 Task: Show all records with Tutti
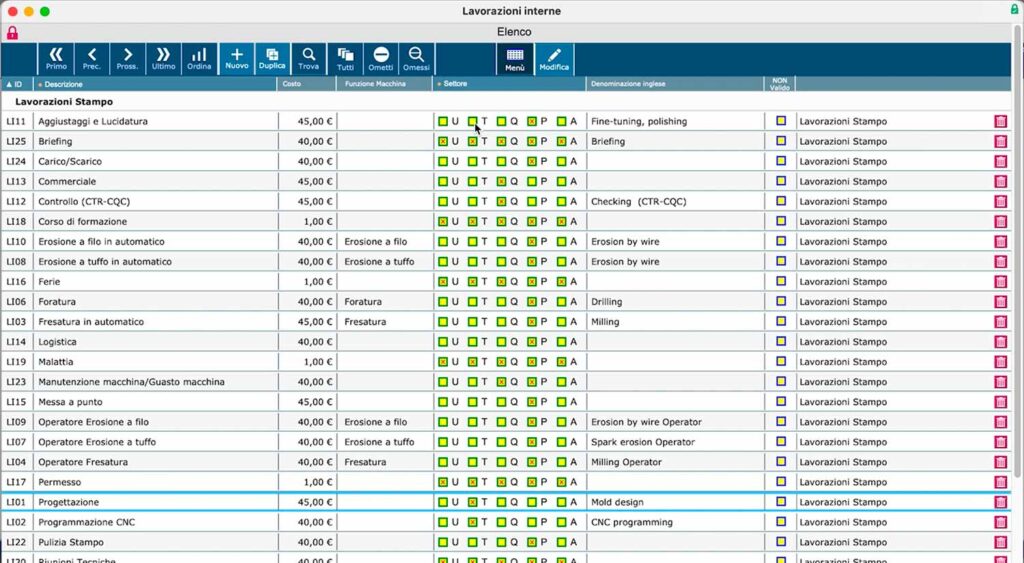coord(345,59)
